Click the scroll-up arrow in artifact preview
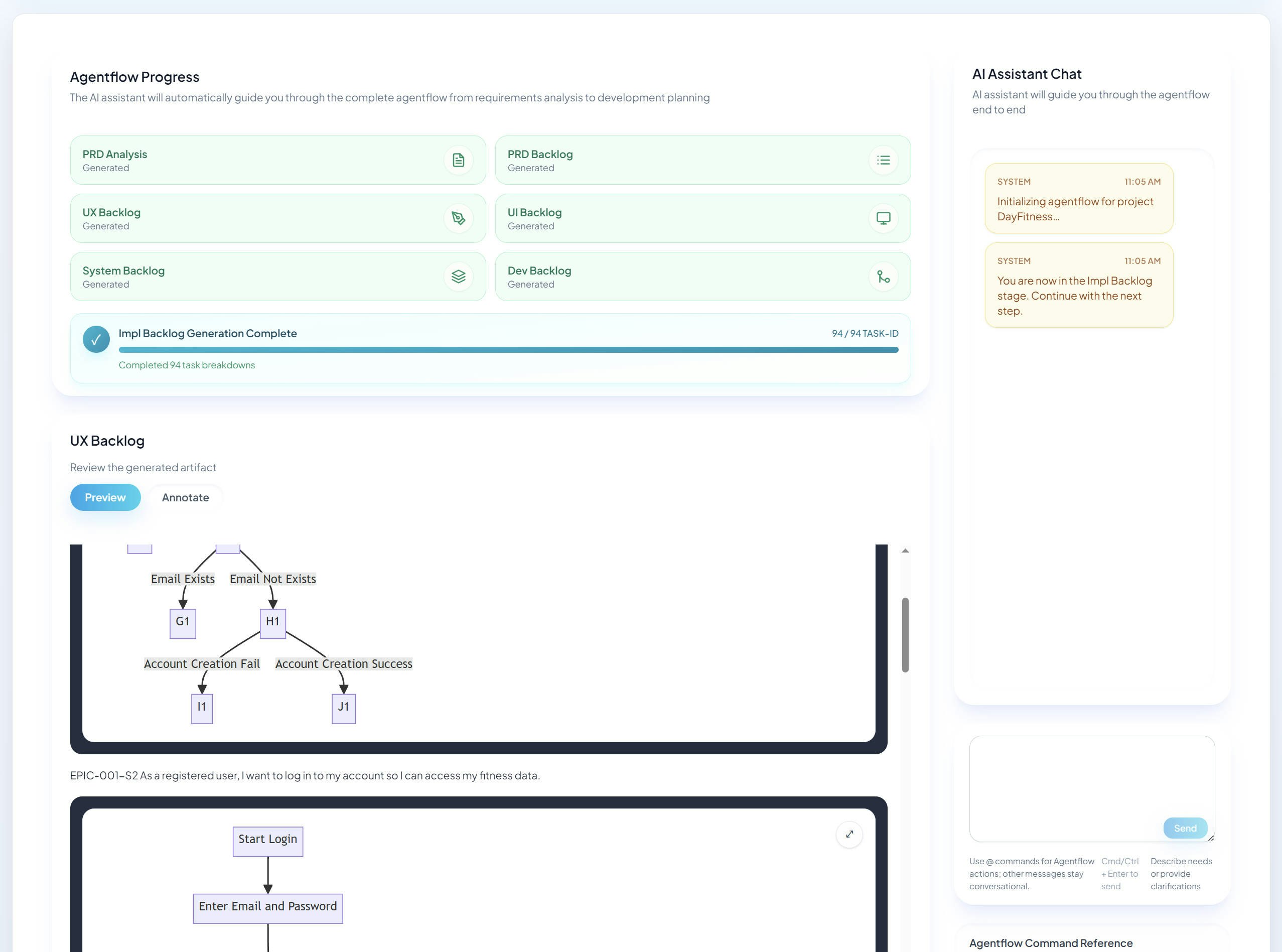The width and height of the screenshot is (1282, 952). coord(905,551)
